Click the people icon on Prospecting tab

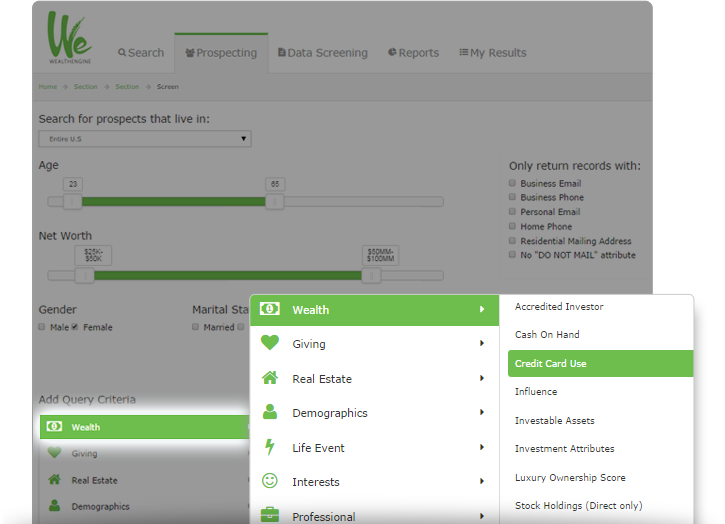coord(190,53)
